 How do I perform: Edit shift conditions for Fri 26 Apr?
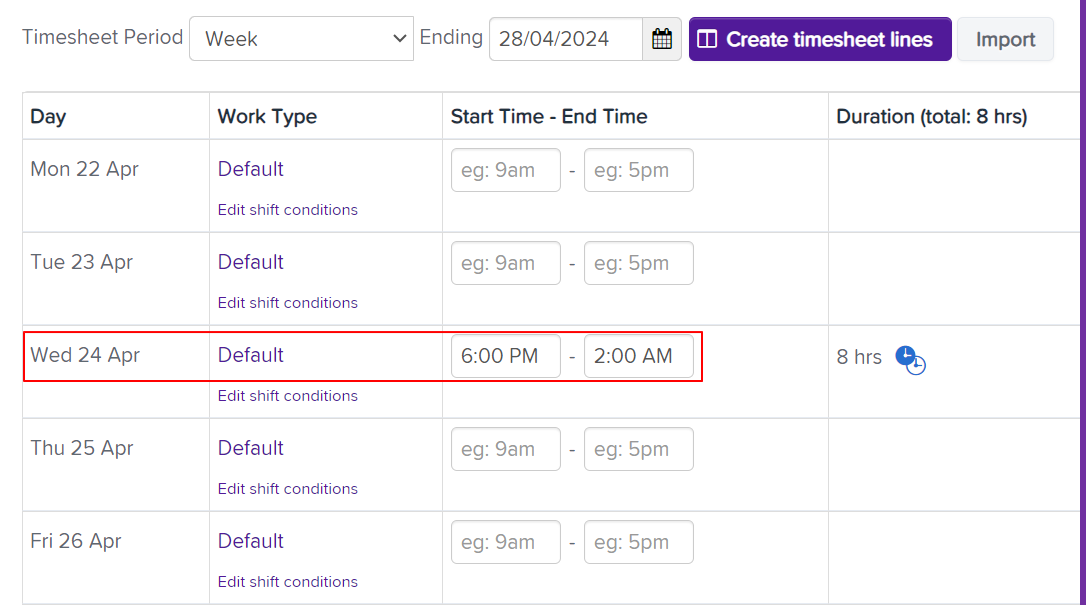coord(288,582)
